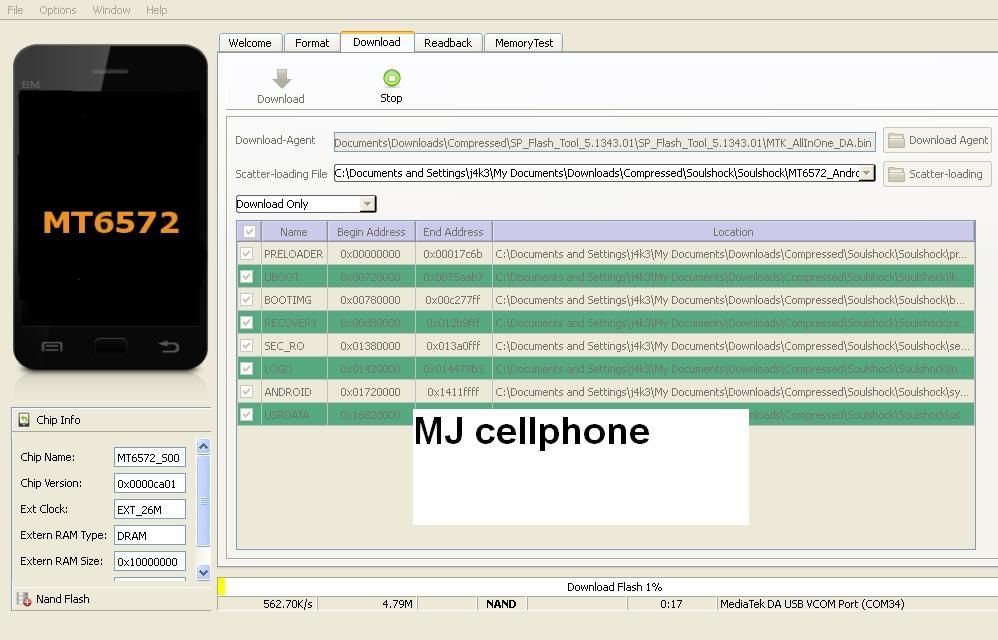Switch to the MemoryTest tab
Image resolution: width=998 pixels, height=640 pixels.
[x=523, y=43]
